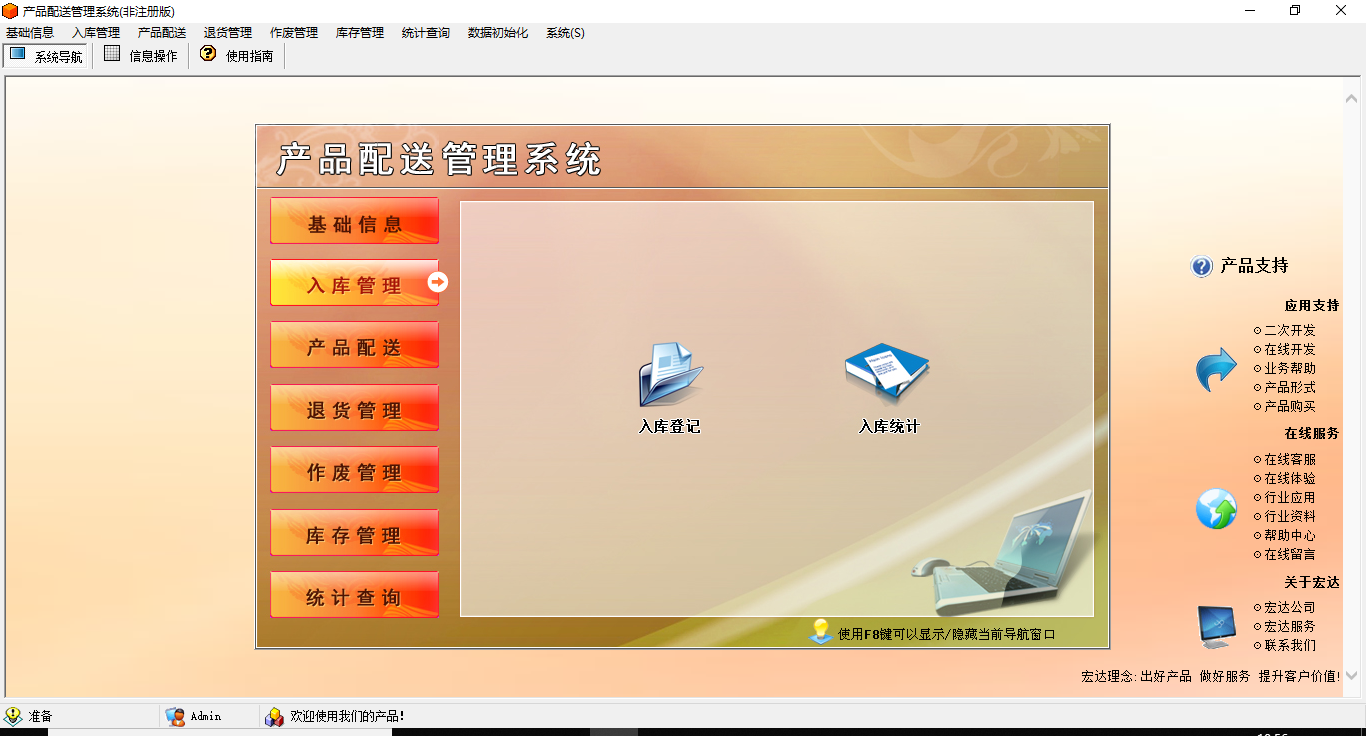Image resolution: width=1366 pixels, height=736 pixels.
Task: Open the 作废管理 menu bar item
Action: pos(294,33)
